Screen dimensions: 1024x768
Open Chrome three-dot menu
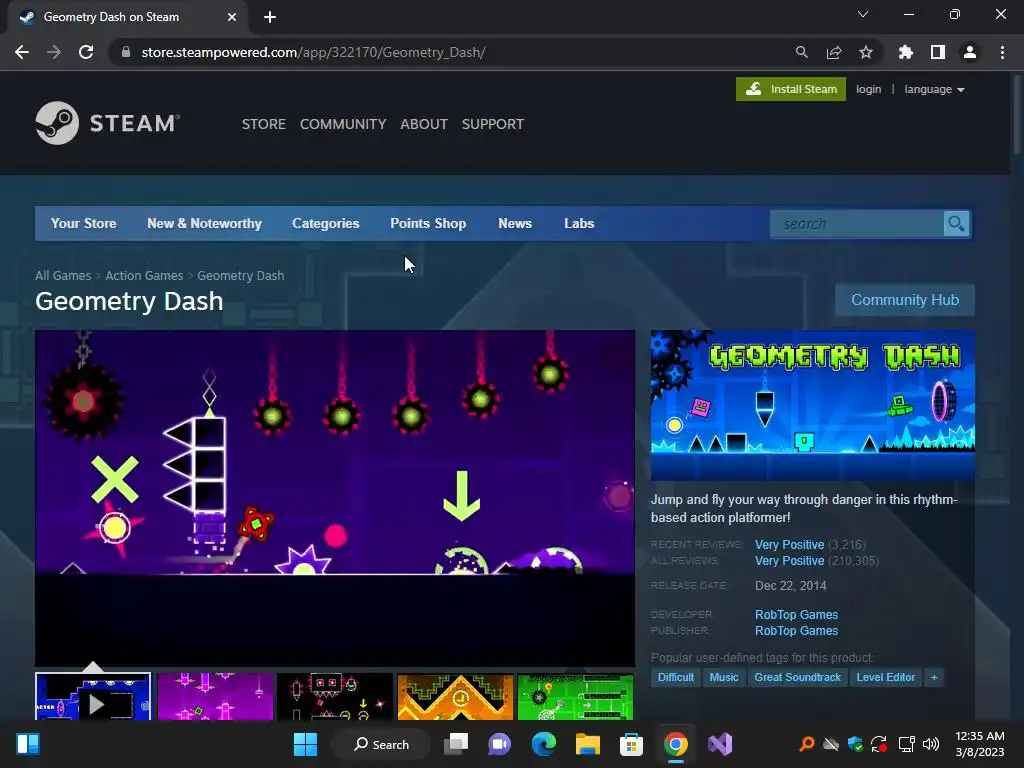(x=1002, y=52)
